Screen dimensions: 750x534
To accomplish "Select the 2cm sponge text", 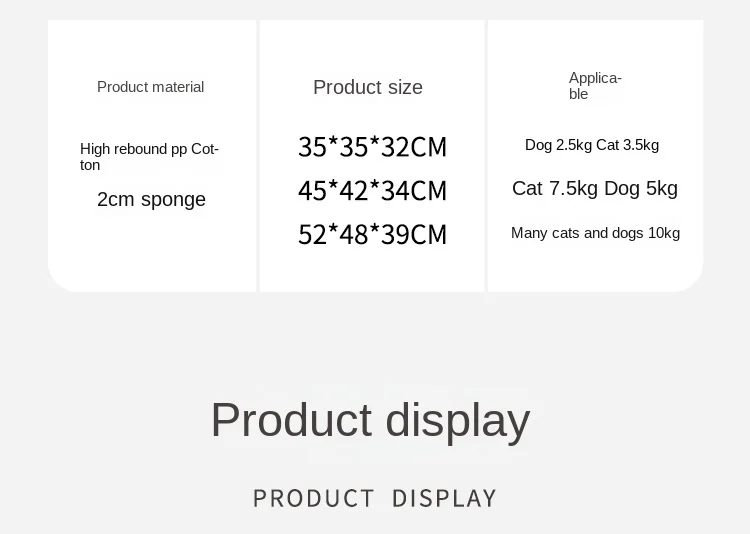I will pos(151,200).
